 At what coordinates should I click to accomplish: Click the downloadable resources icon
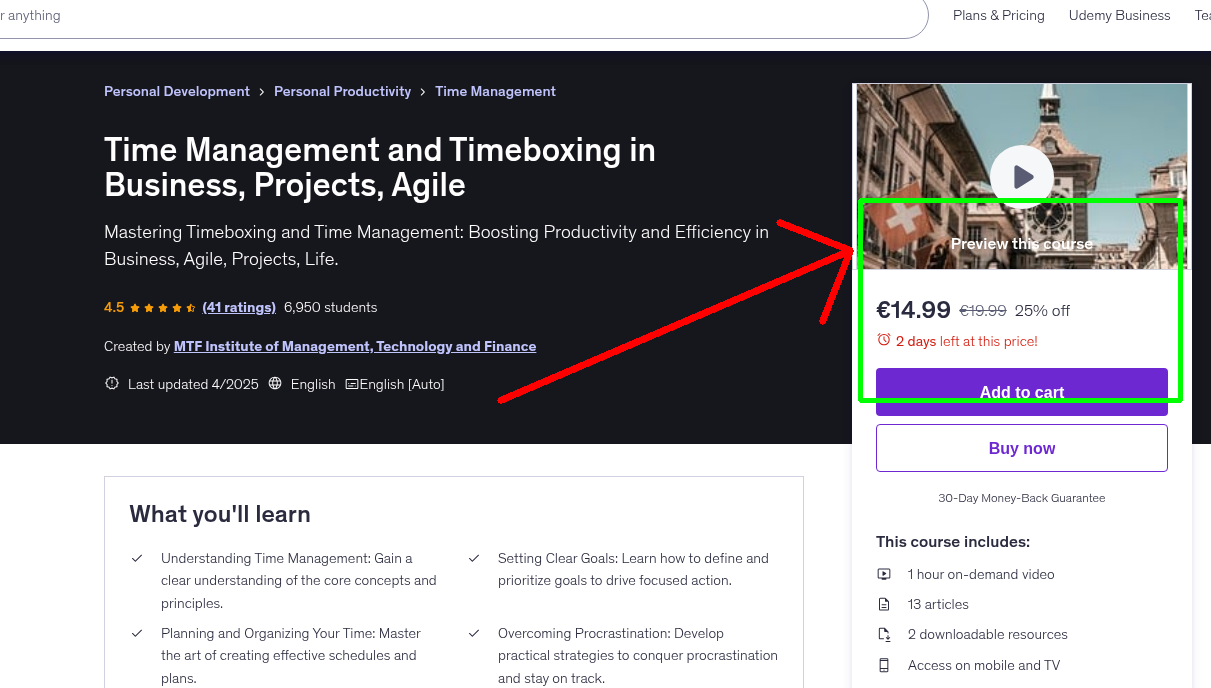coord(883,634)
